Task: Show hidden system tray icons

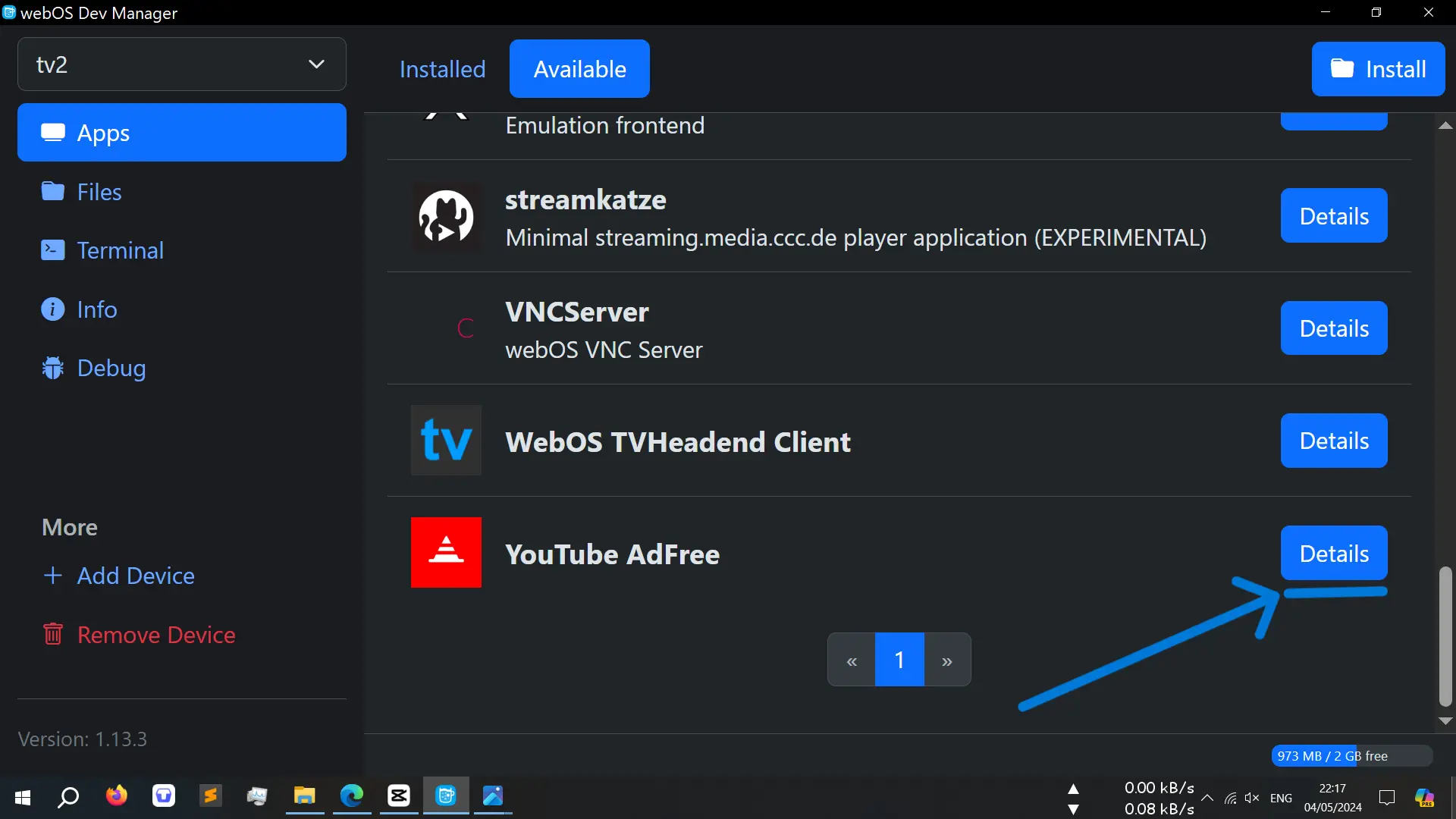Action: (x=1208, y=798)
